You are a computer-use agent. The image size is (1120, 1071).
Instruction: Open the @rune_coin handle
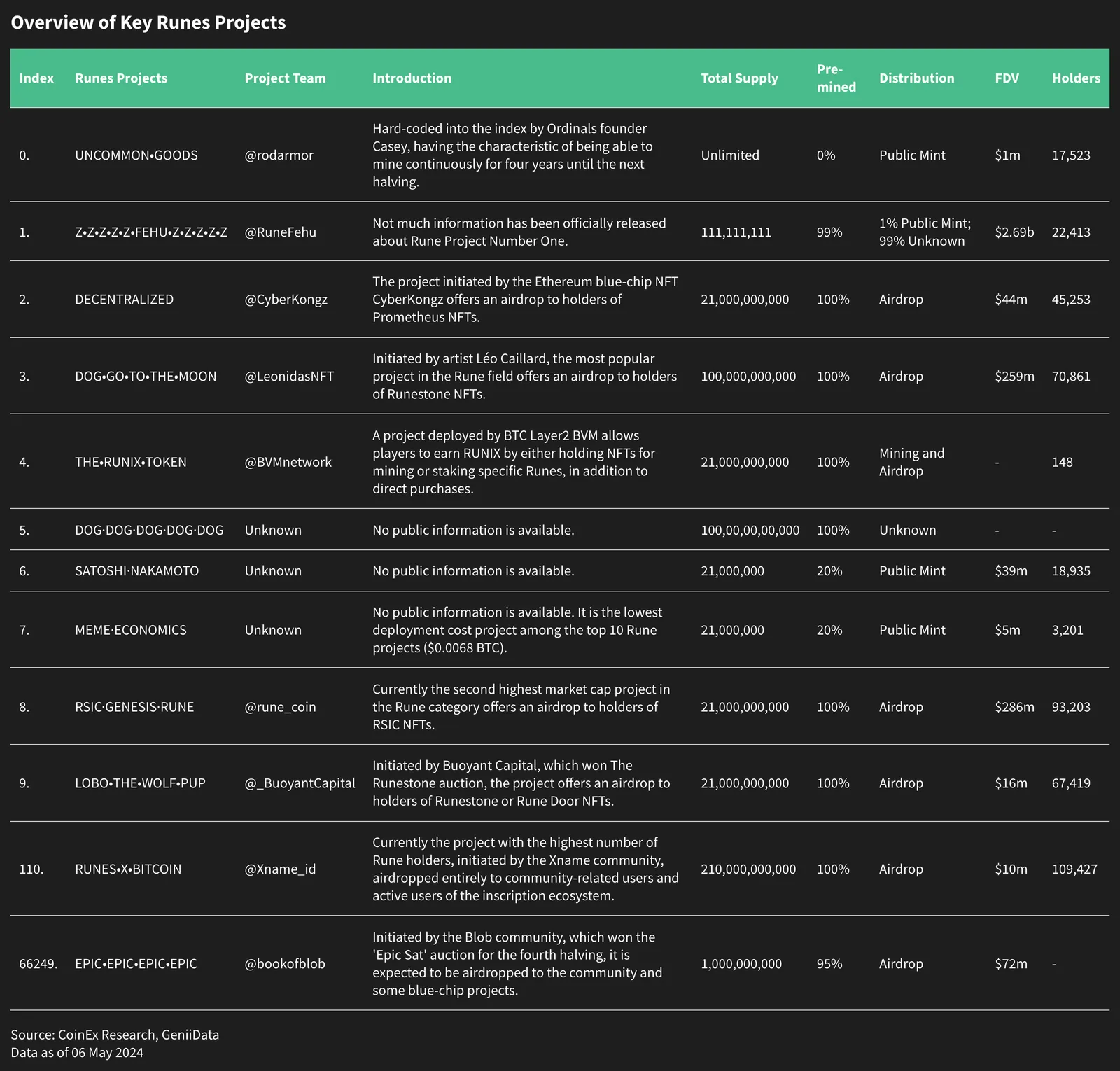pos(280,707)
